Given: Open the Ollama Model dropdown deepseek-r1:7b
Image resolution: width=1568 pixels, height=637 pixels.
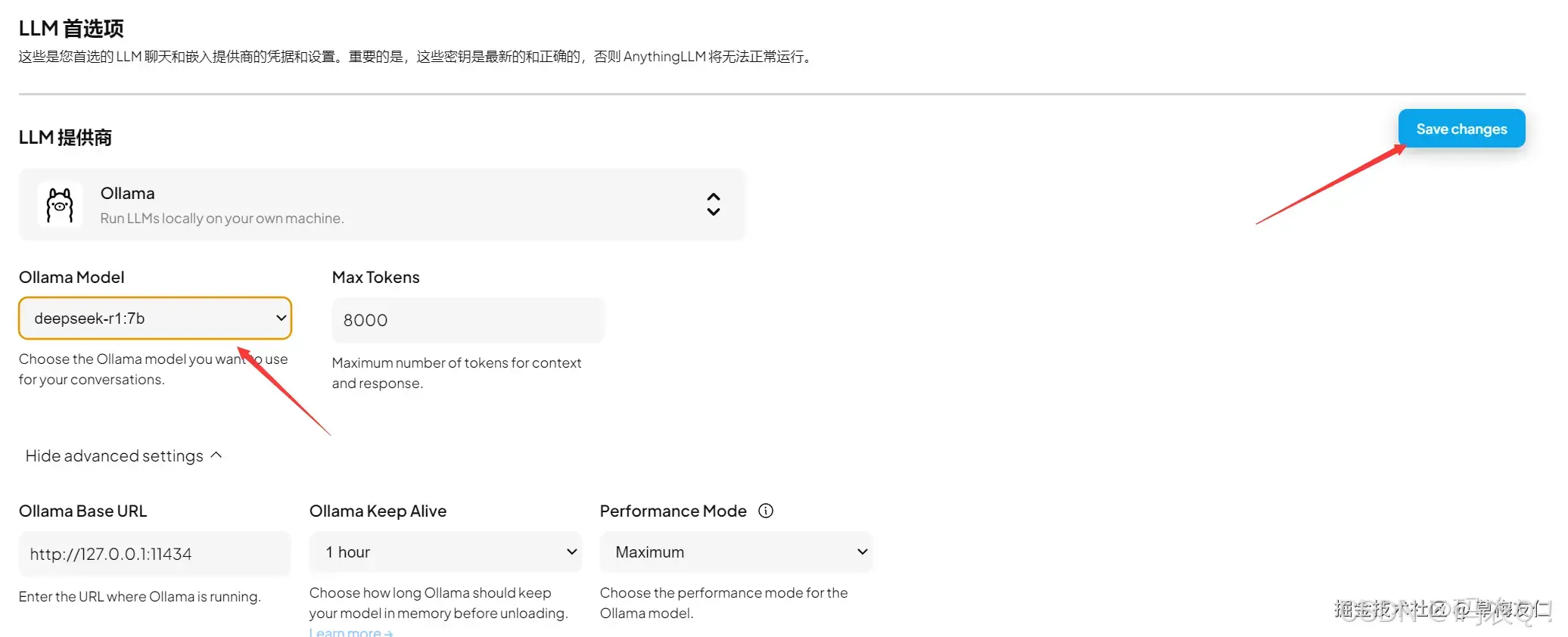Looking at the screenshot, I should (x=155, y=318).
